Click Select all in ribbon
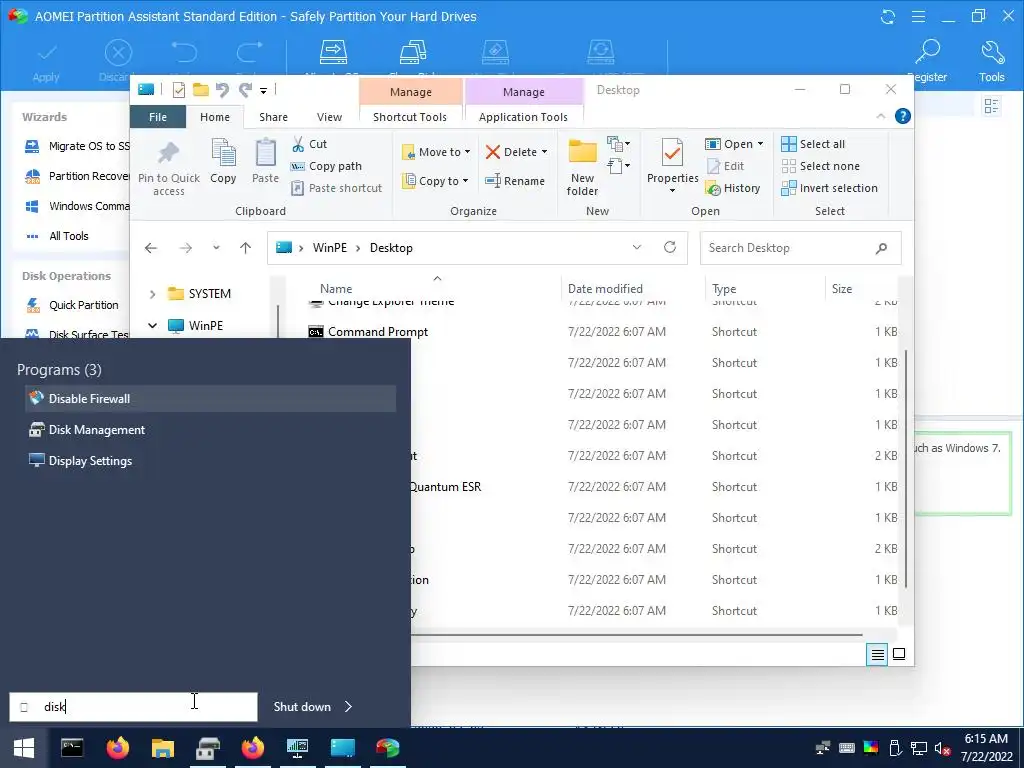 point(814,144)
